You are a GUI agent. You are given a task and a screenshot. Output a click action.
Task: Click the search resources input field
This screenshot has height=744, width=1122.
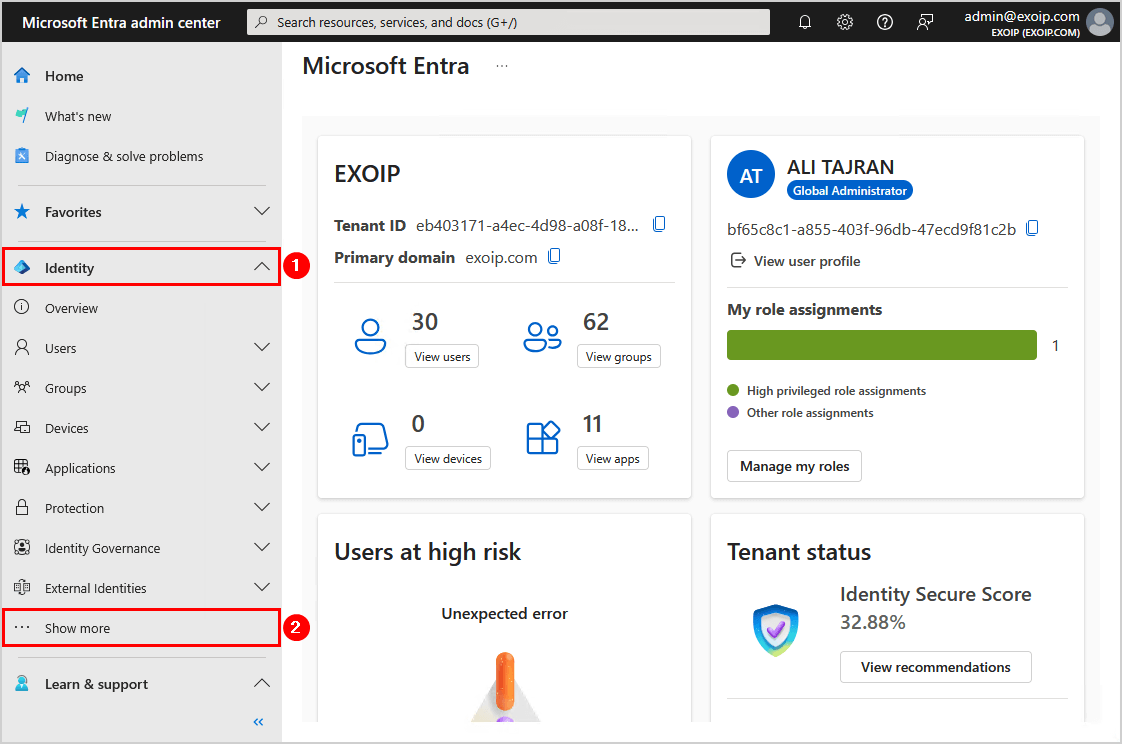click(508, 21)
